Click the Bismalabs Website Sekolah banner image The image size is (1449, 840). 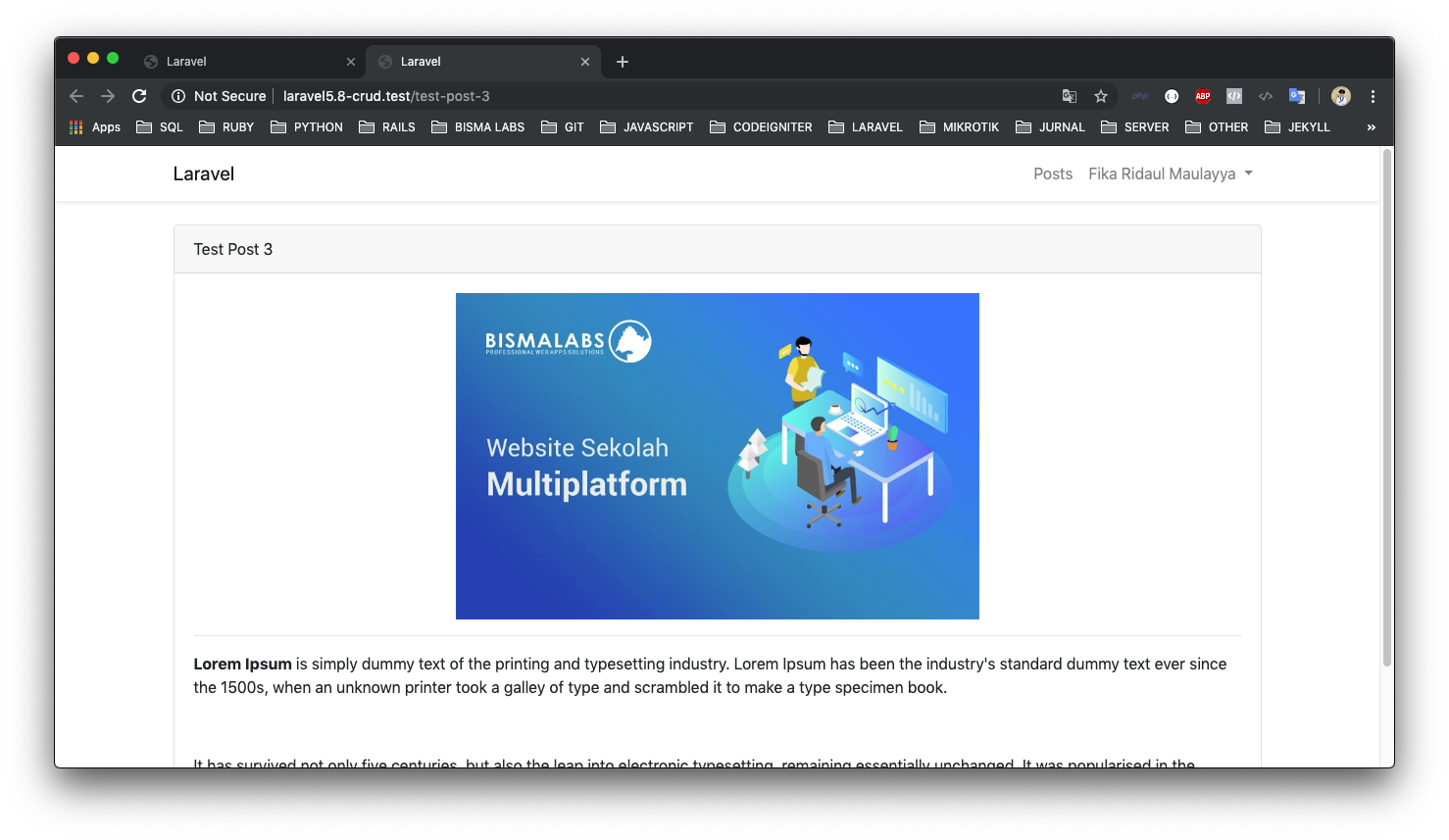(718, 456)
